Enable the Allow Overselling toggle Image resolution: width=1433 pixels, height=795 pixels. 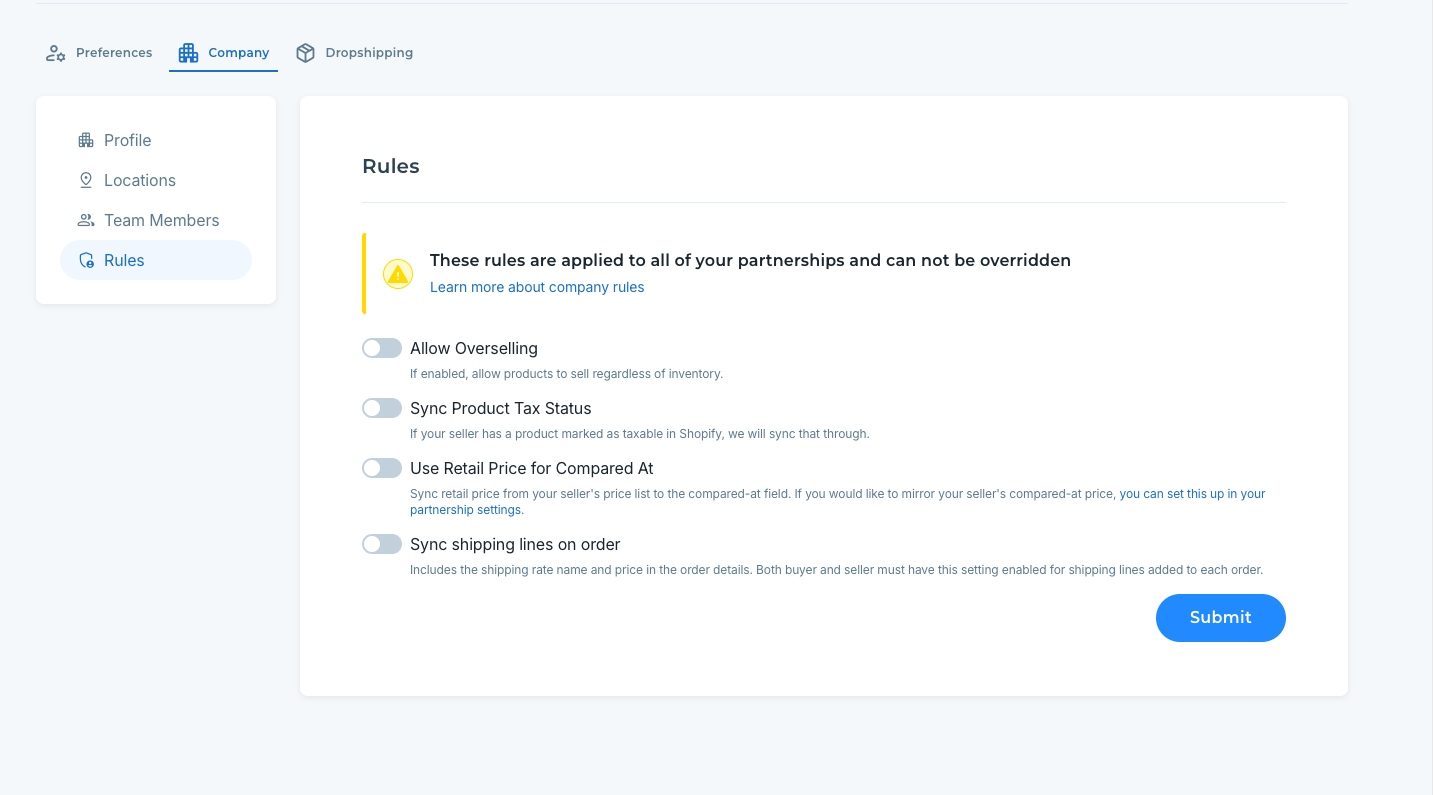pos(382,348)
